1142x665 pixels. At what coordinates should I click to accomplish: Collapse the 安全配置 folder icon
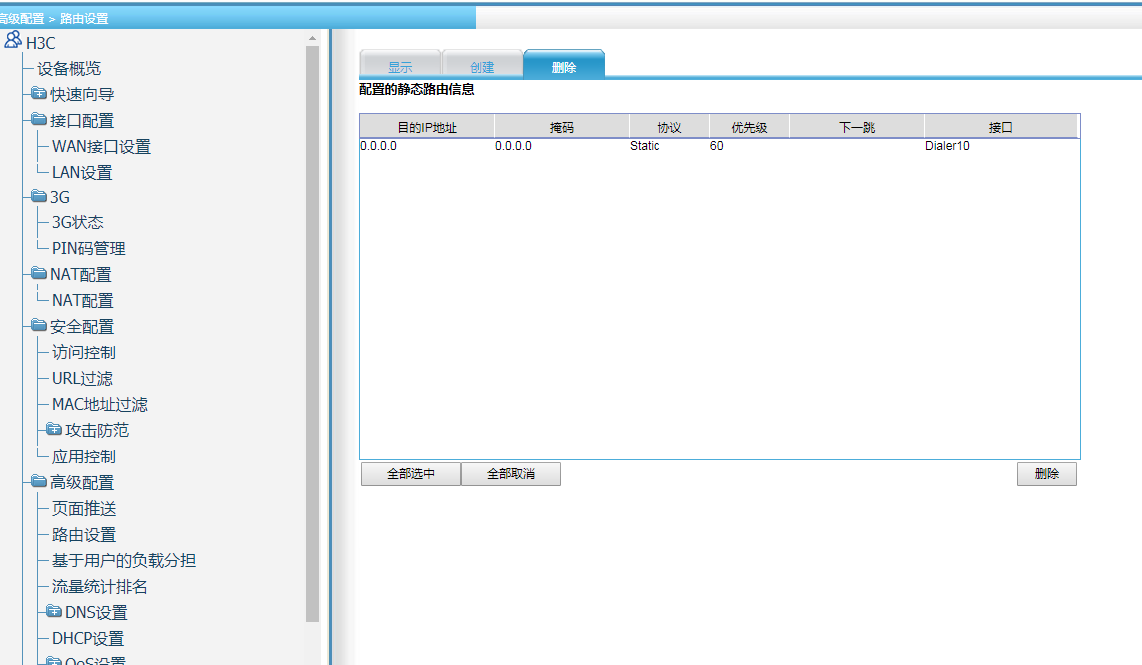39,325
